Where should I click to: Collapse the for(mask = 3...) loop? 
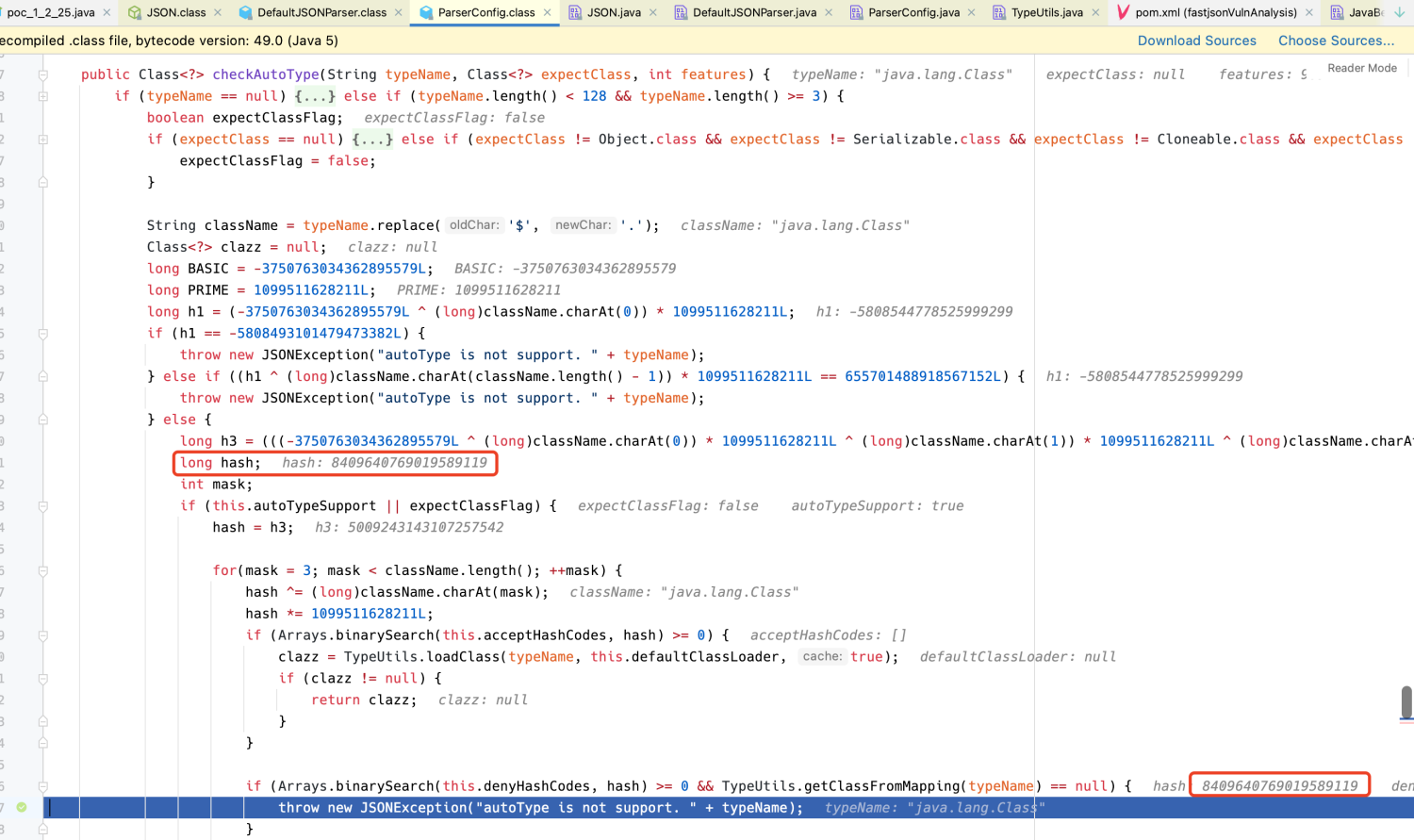click(x=43, y=571)
